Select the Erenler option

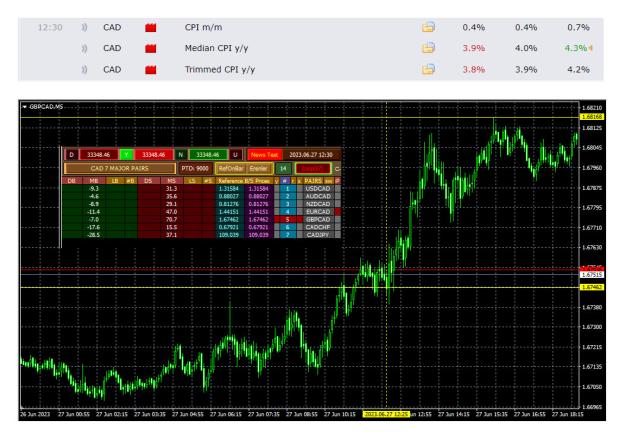[259, 168]
